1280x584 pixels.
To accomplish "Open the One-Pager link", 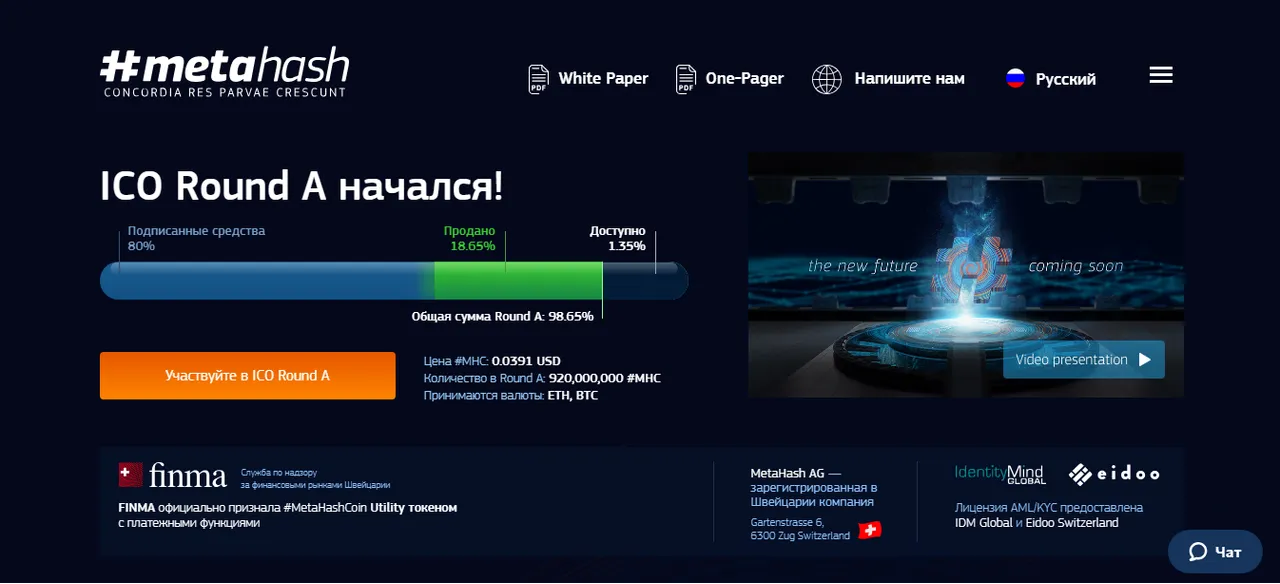I will (744, 79).
